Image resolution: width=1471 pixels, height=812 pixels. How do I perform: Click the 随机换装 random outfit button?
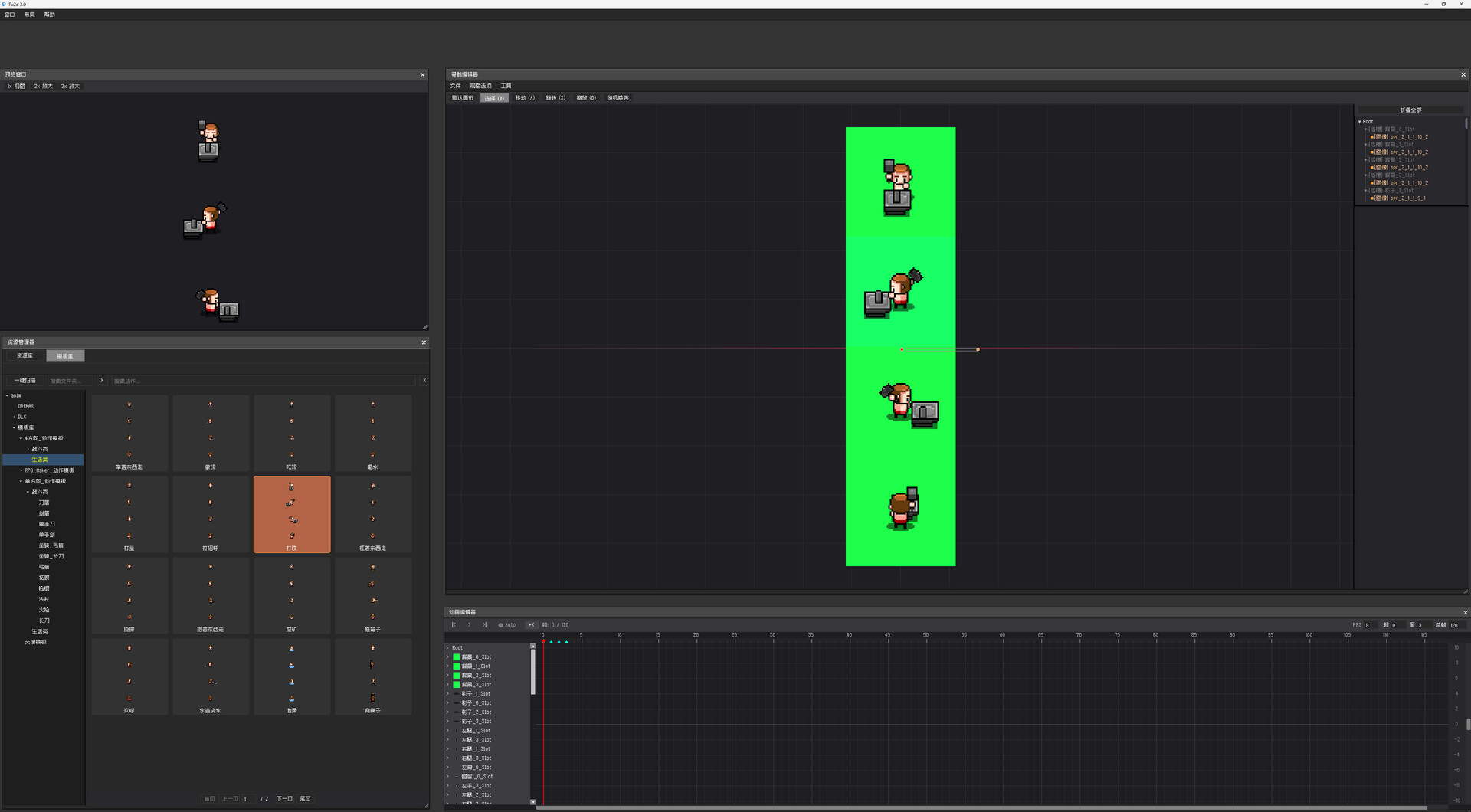coord(618,98)
